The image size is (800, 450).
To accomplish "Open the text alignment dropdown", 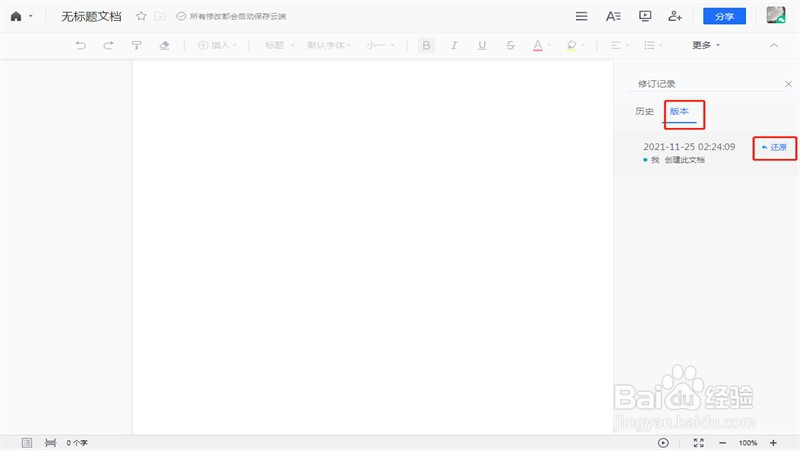I will [x=620, y=45].
